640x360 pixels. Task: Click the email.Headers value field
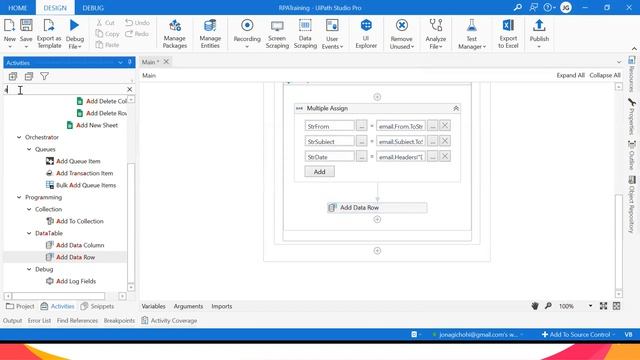[x=401, y=157]
